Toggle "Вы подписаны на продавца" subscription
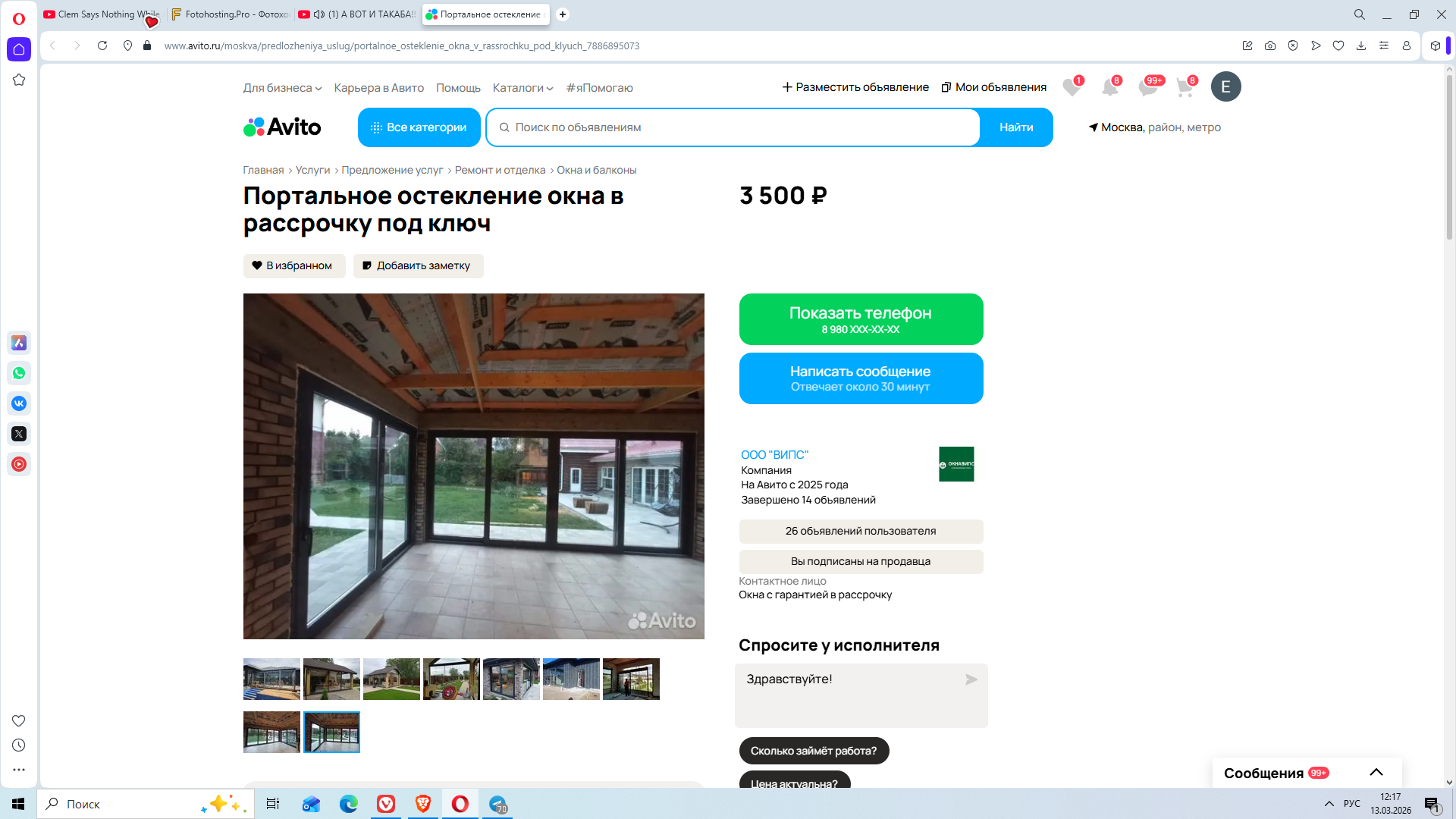The height and width of the screenshot is (819, 1456). click(x=861, y=561)
